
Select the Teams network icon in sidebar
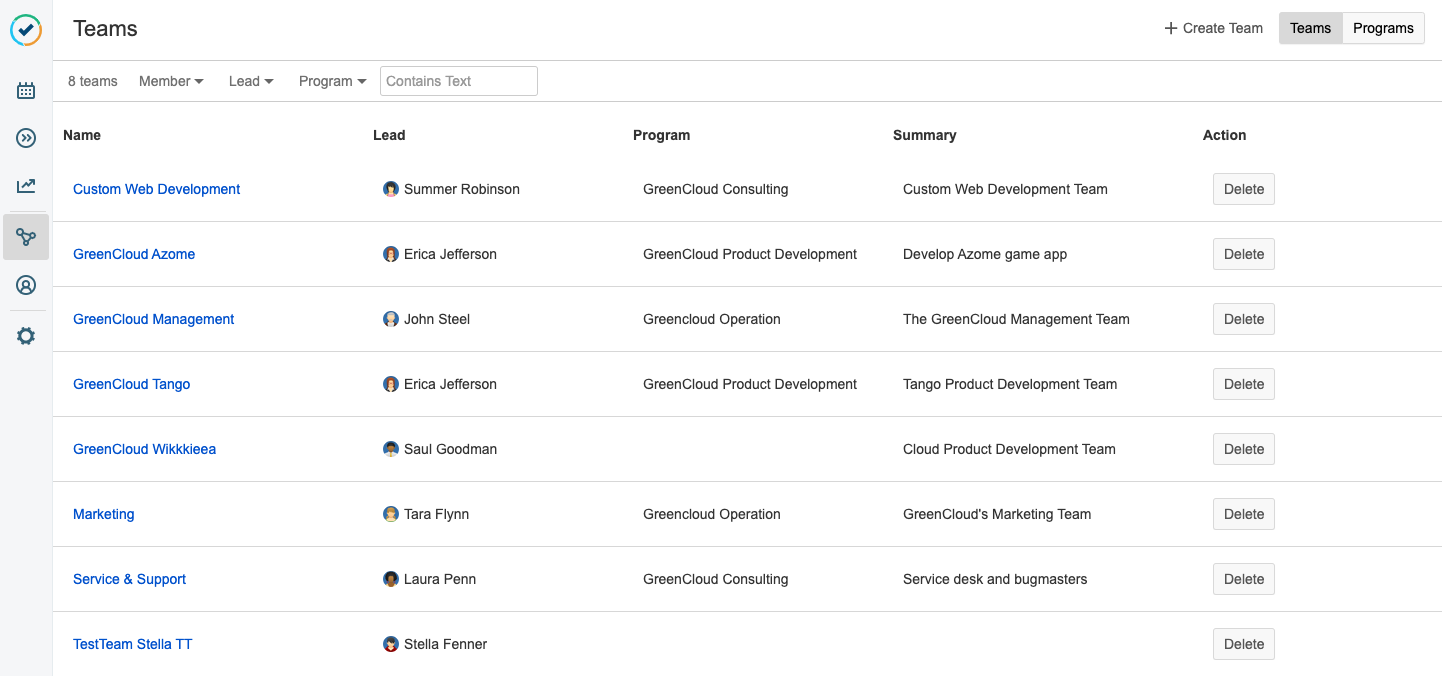click(x=26, y=237)
